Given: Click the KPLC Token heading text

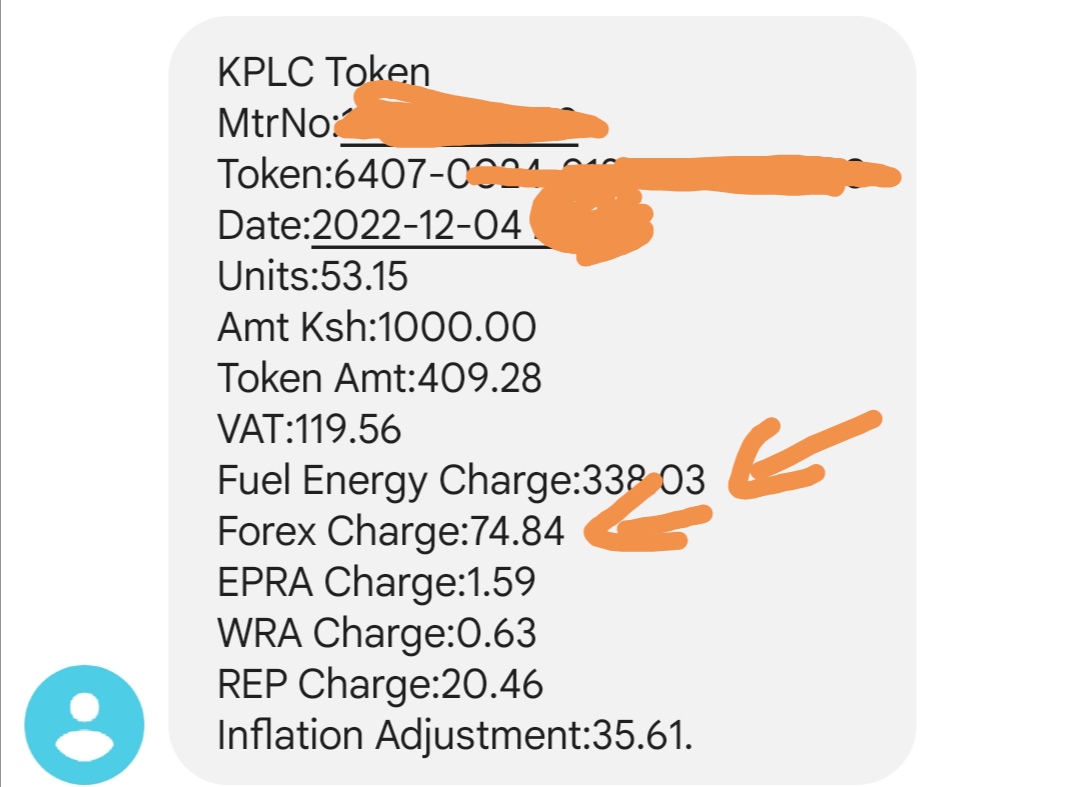Looking at the screenshot, I should point(323,72).
